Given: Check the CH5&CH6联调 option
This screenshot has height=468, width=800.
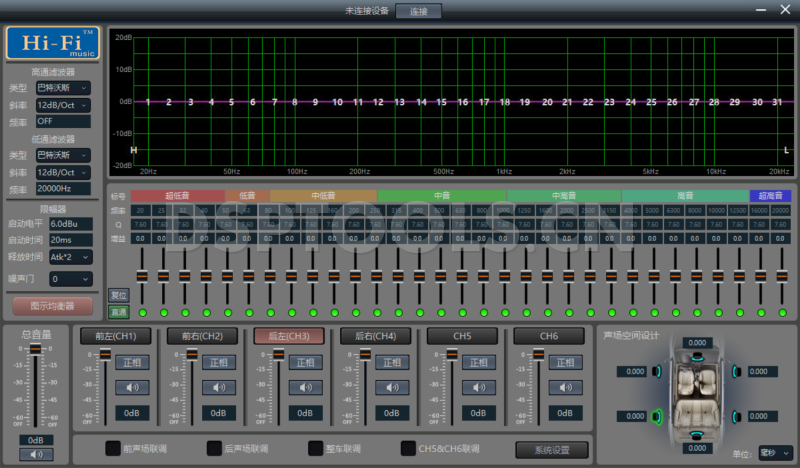Looking at the screenshot, I should click(408, 449).
